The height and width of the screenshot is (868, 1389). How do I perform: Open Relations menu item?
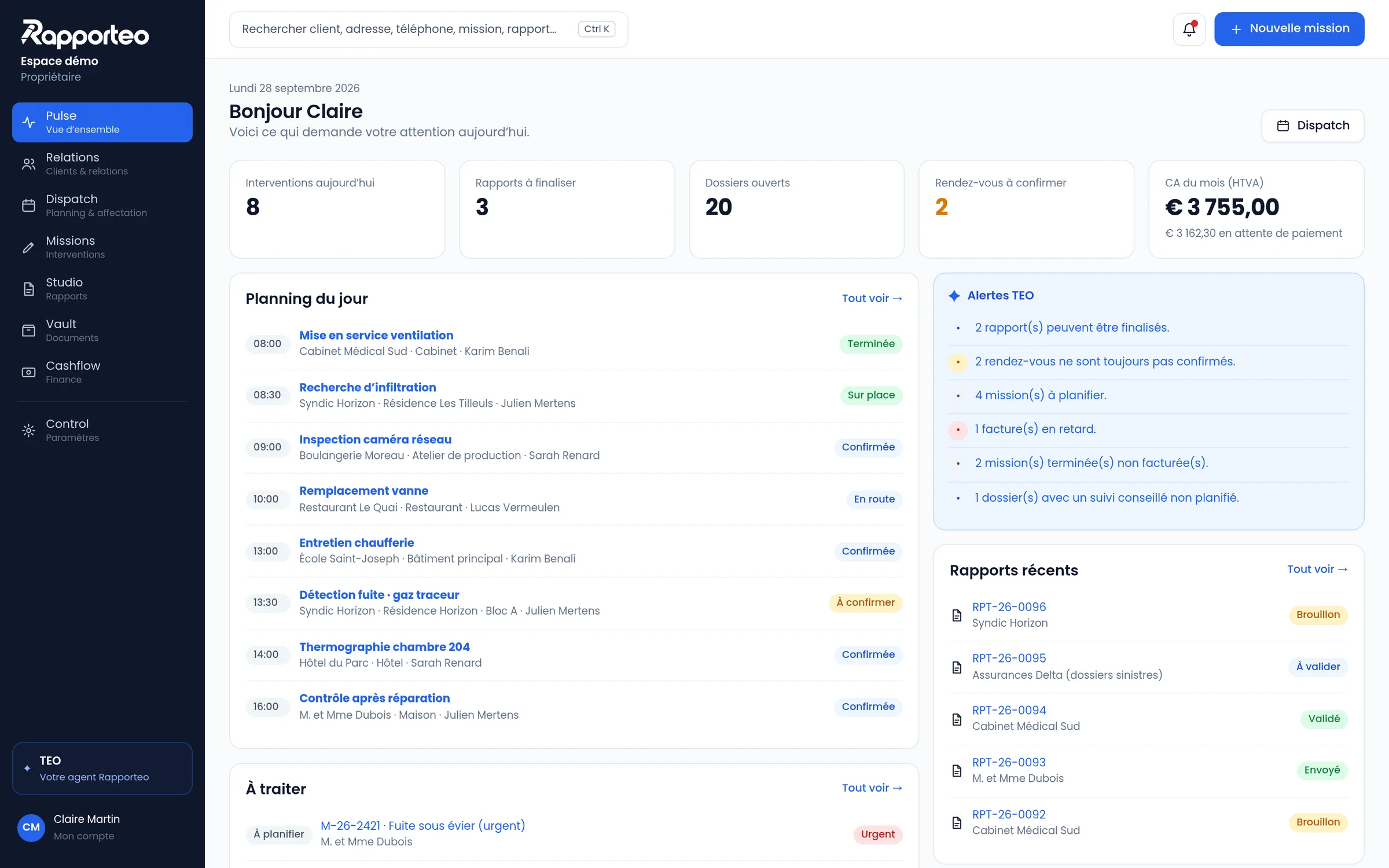[102, 164]
